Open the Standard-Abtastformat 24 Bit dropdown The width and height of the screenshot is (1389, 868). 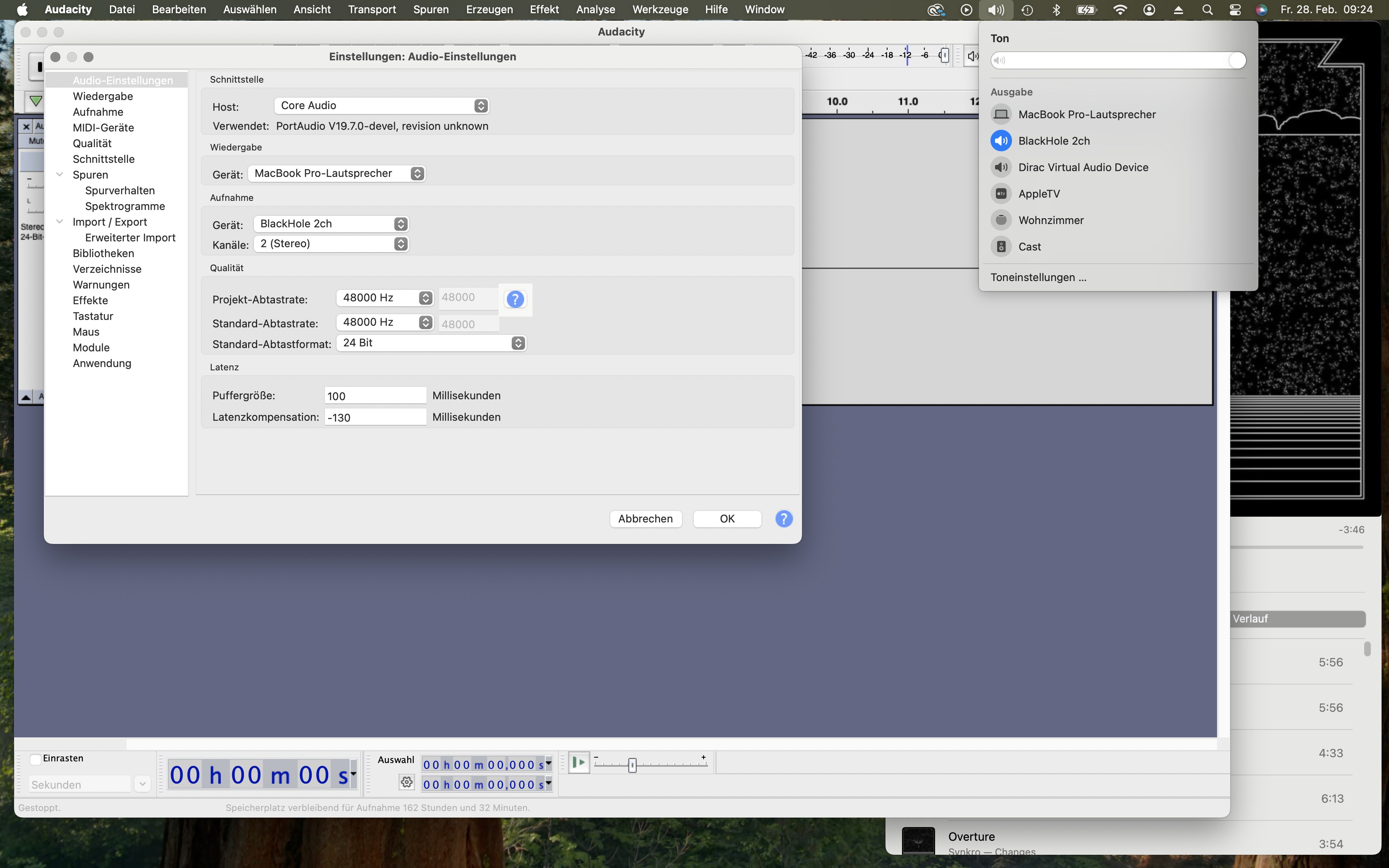[x=431, y=343]
